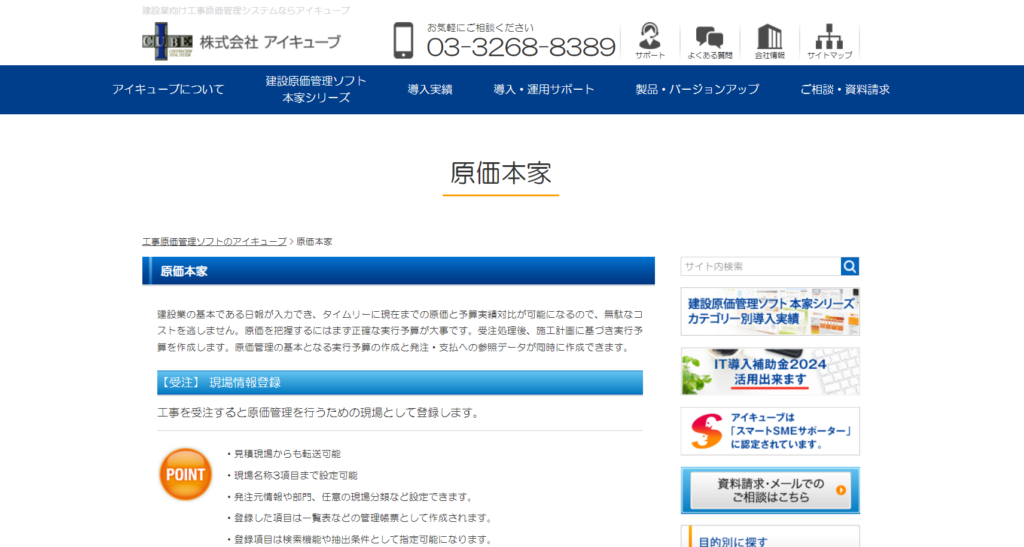Screen dimensions: 1024x547
Task: Open ご相談・資料請求 menu item
Action: (x=845, y=89)
